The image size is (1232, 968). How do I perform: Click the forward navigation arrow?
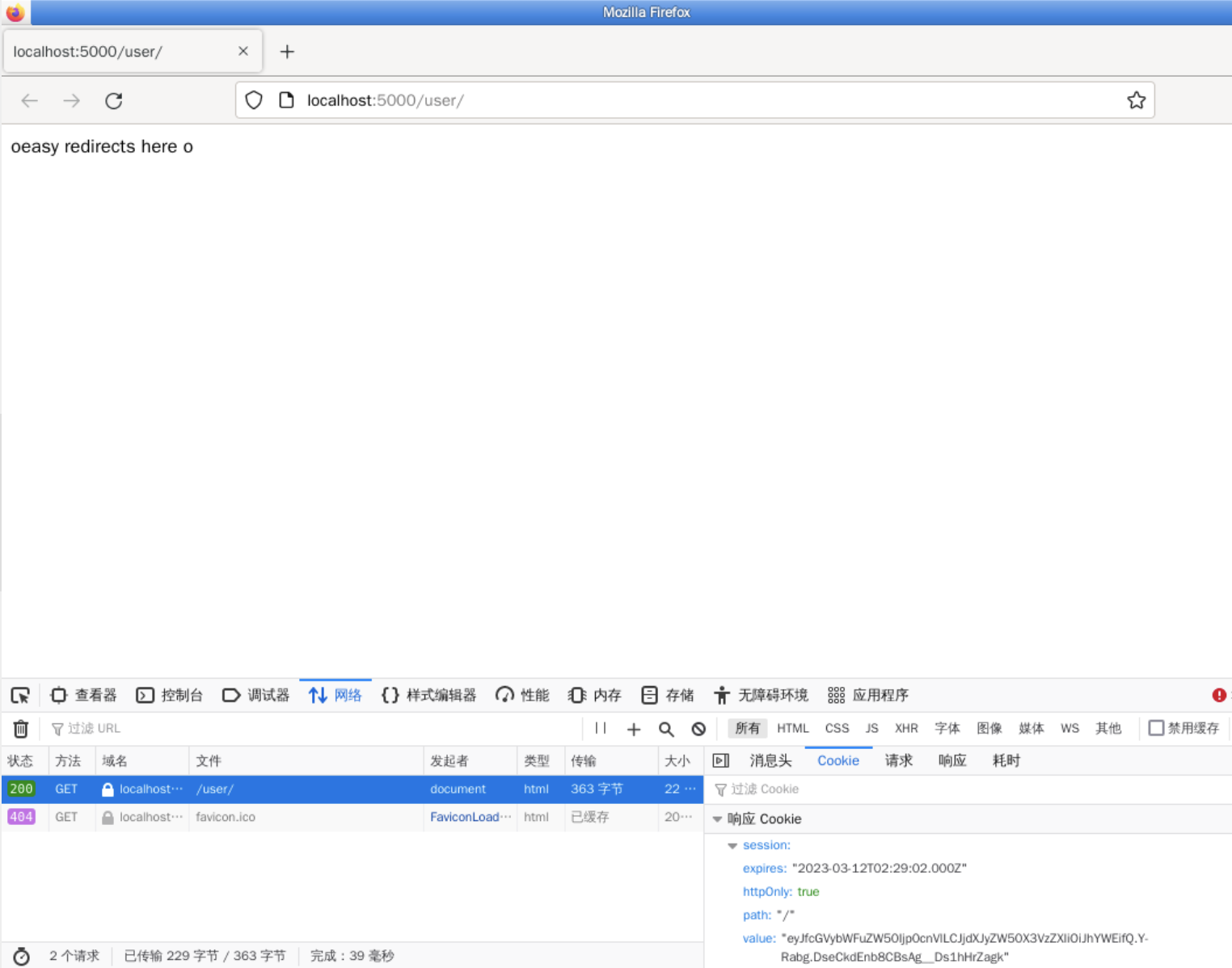click(72, 100)
